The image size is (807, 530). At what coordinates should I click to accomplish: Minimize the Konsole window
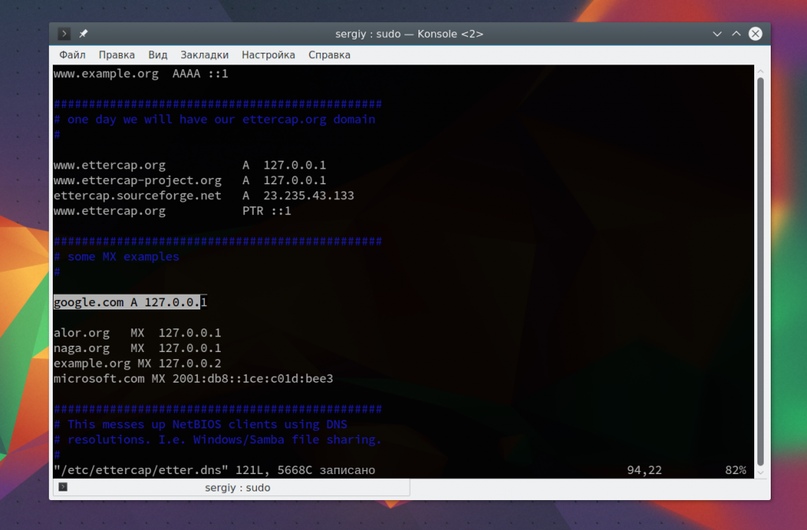(717, 34)
